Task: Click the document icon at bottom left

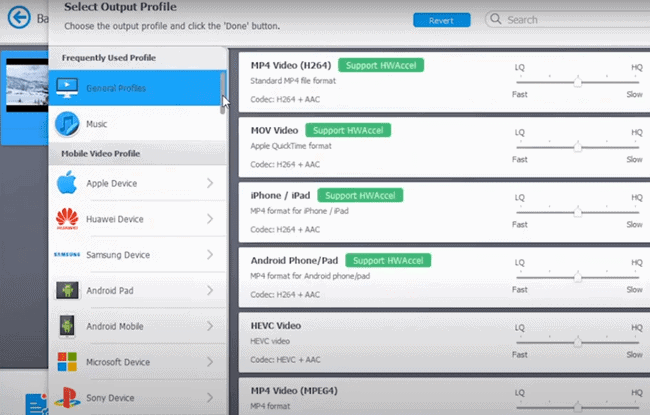Action: (x=36, y=404)
